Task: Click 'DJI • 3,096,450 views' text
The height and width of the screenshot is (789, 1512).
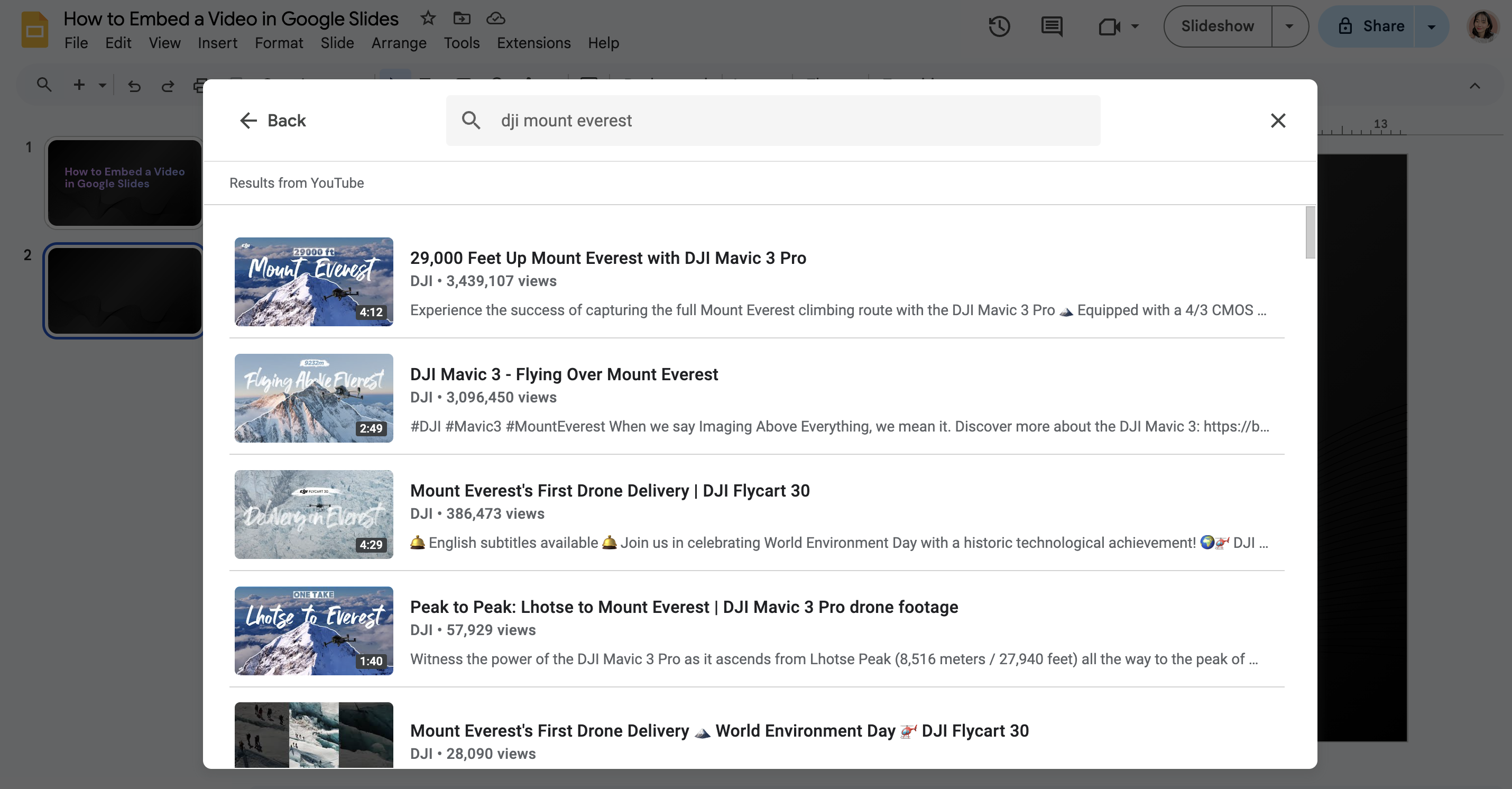Action: point(483,397)
